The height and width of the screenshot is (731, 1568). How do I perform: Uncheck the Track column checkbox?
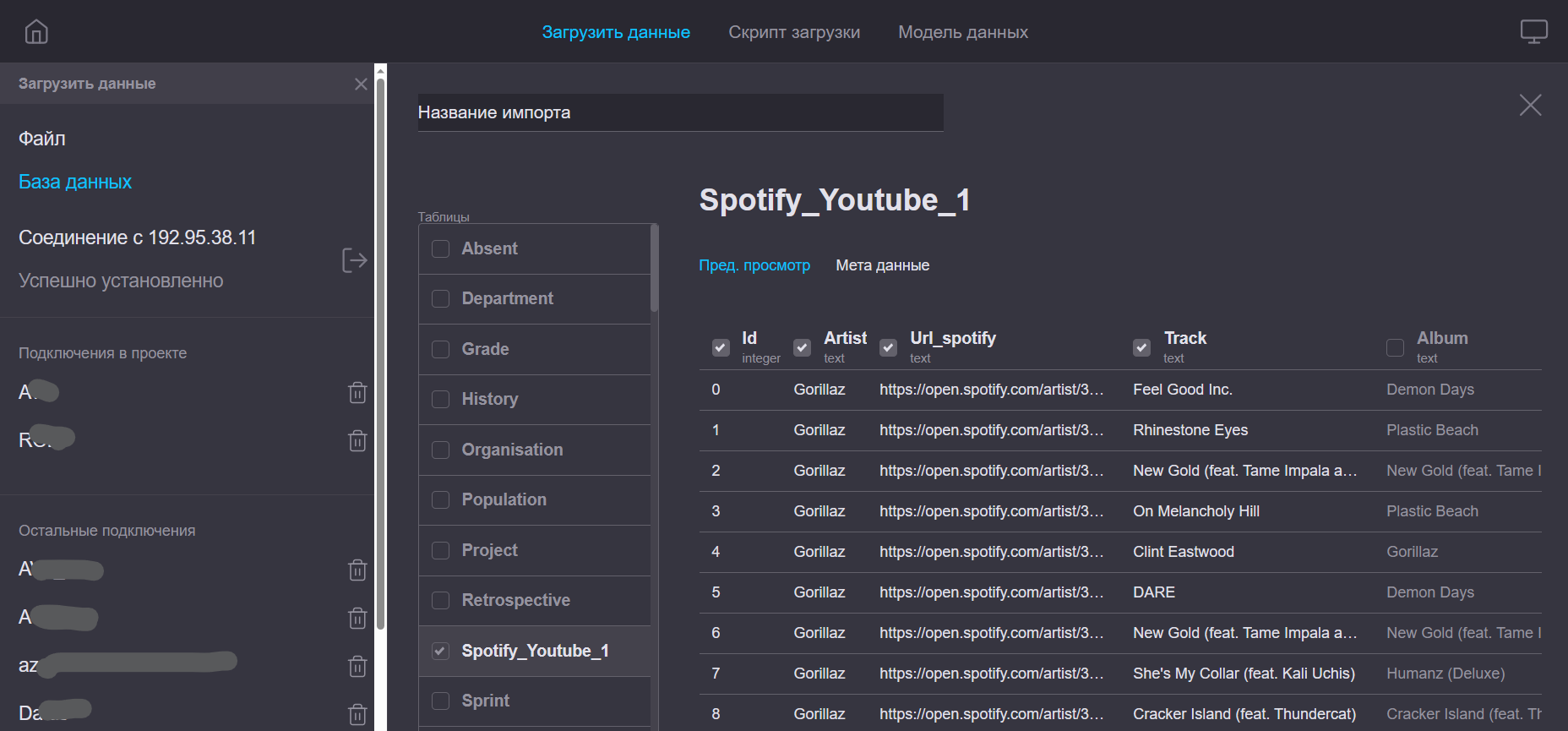pyautogui.click(x=1141, y=347)
